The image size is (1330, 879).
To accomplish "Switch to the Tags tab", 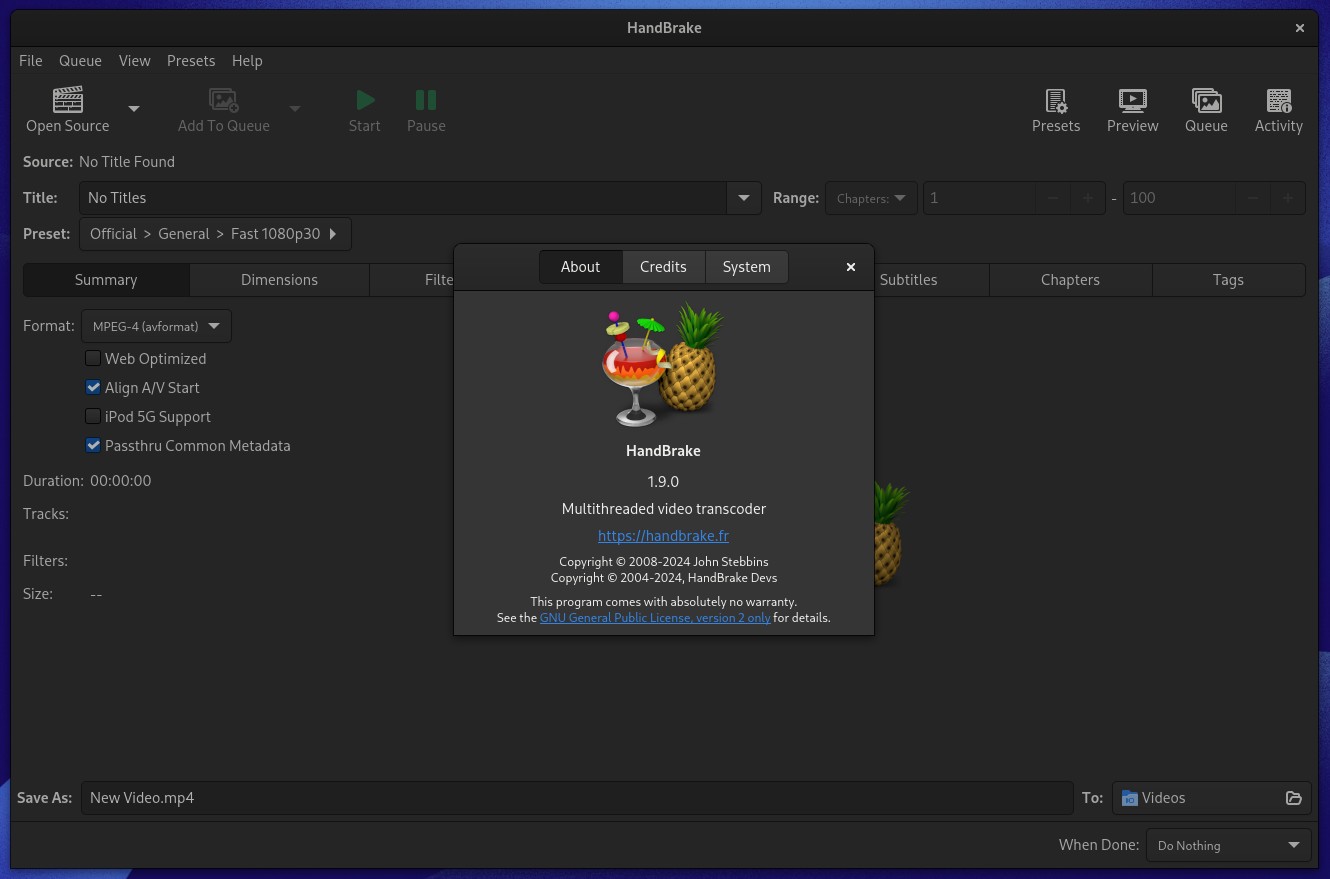I will pyautogui.click(x=1228, y=280).
